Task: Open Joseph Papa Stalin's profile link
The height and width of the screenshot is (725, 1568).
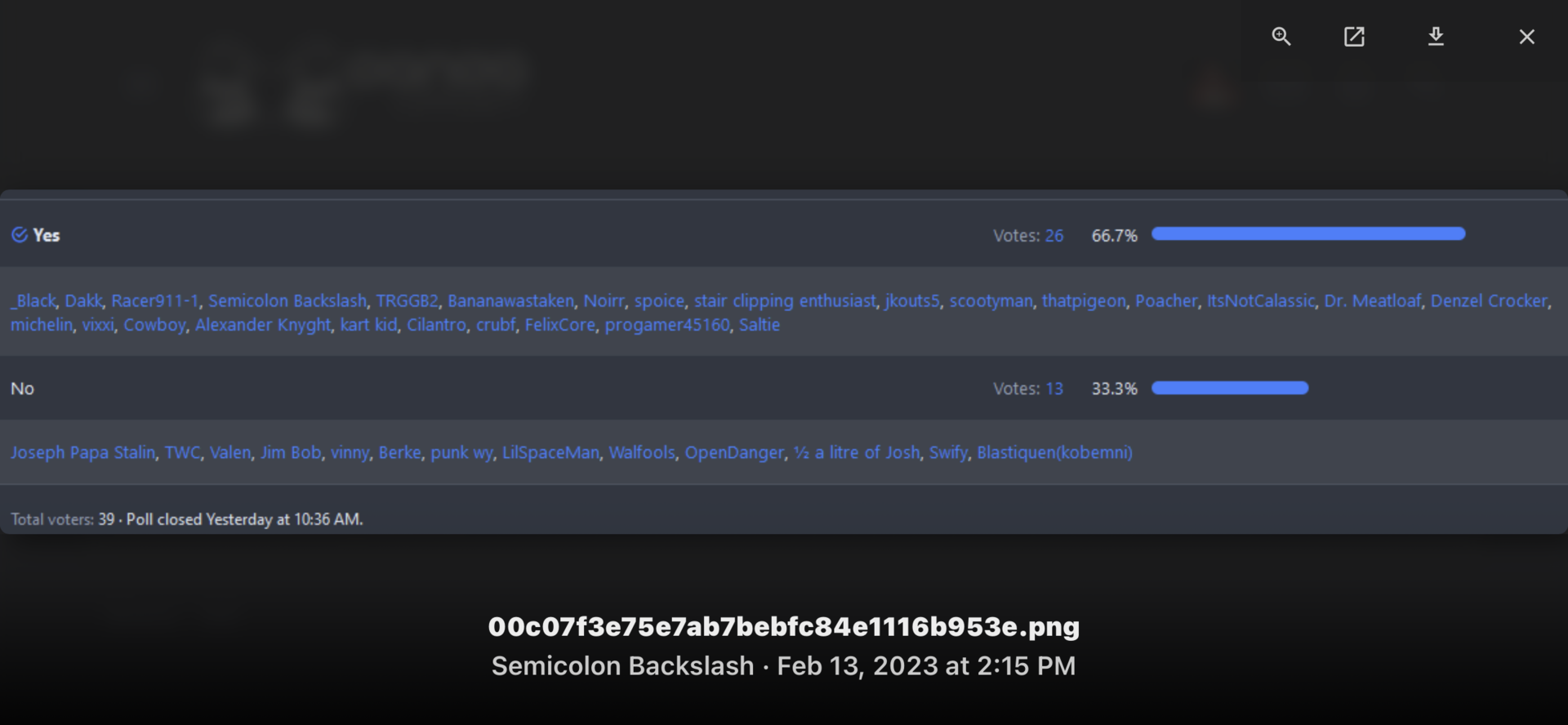Action: [x=82, y=453]
